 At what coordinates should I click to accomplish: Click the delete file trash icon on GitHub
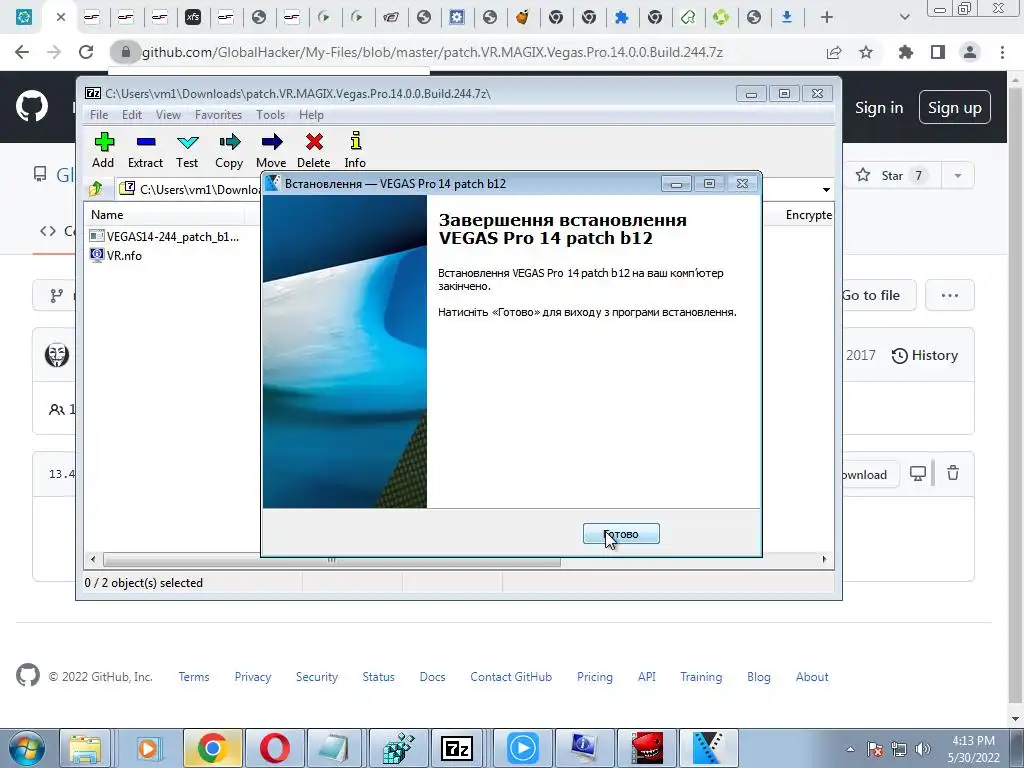[953, 473]
